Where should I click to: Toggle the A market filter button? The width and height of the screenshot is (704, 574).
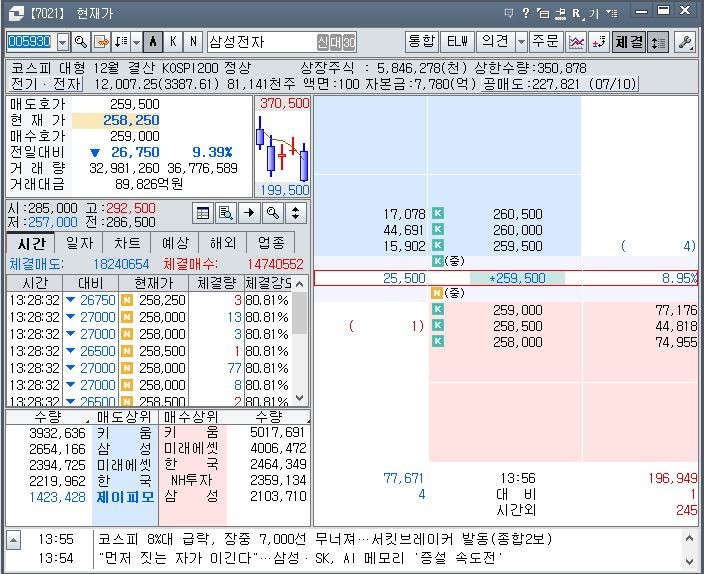point(153,42)
